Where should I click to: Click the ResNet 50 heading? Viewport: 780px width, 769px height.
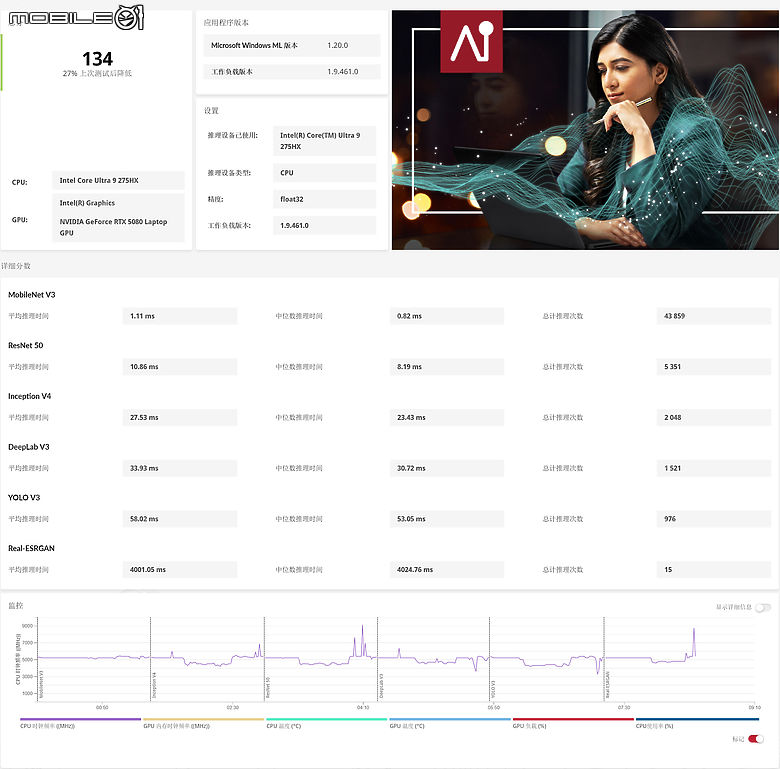(x=25, y=345)
